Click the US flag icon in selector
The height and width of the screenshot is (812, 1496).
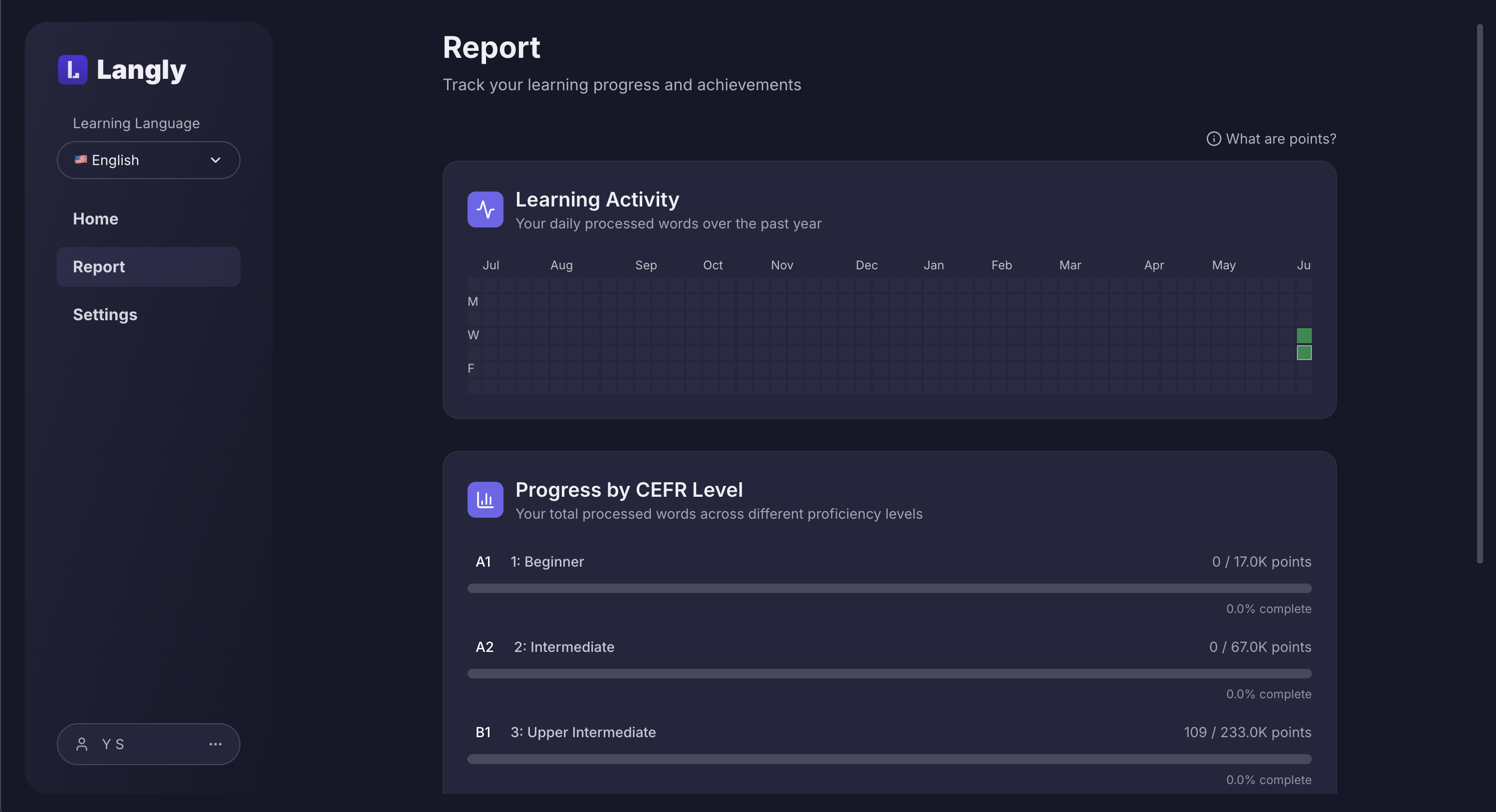pos(81,160)
